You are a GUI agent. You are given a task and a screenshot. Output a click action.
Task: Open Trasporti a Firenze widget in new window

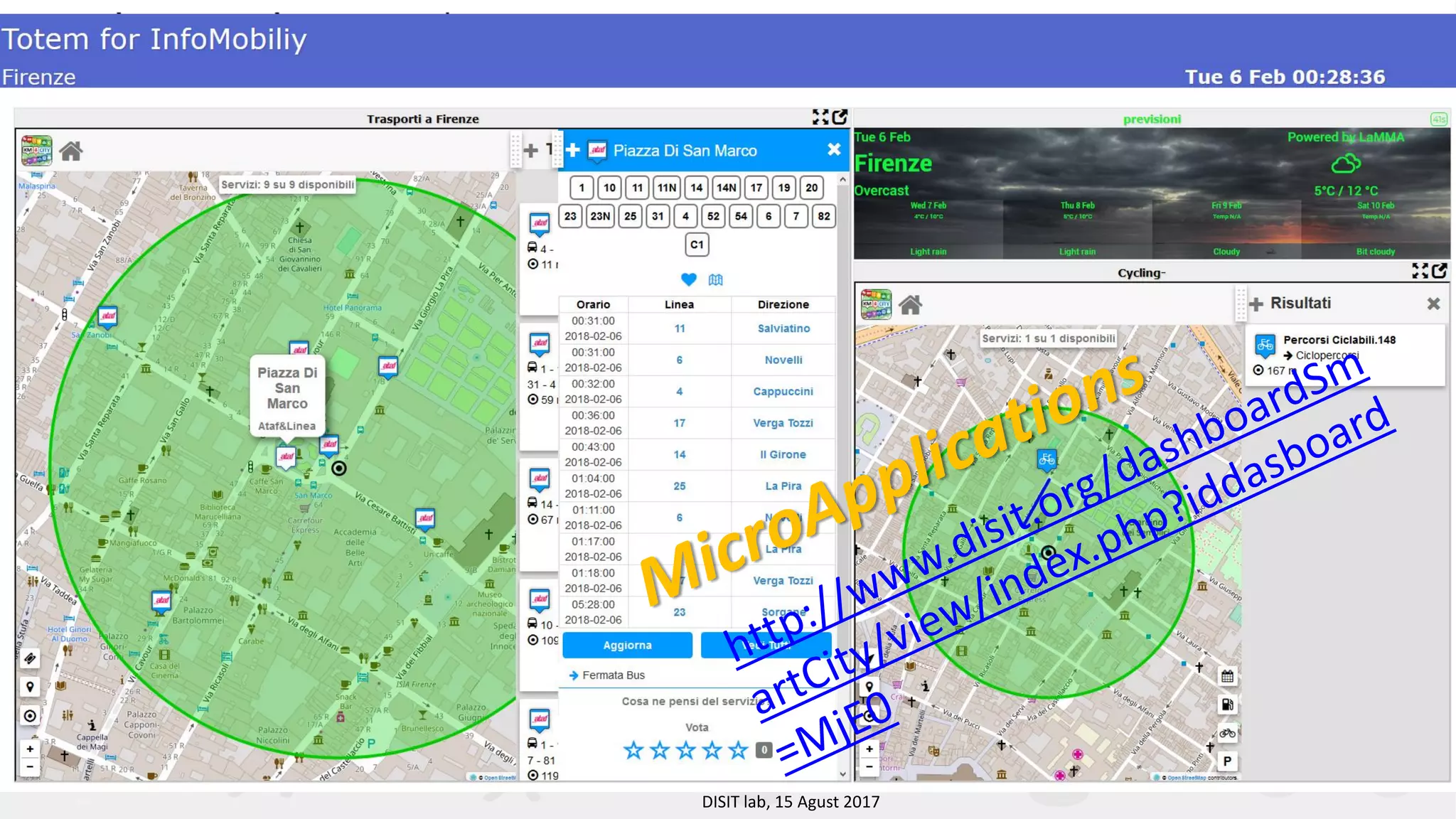840,117
